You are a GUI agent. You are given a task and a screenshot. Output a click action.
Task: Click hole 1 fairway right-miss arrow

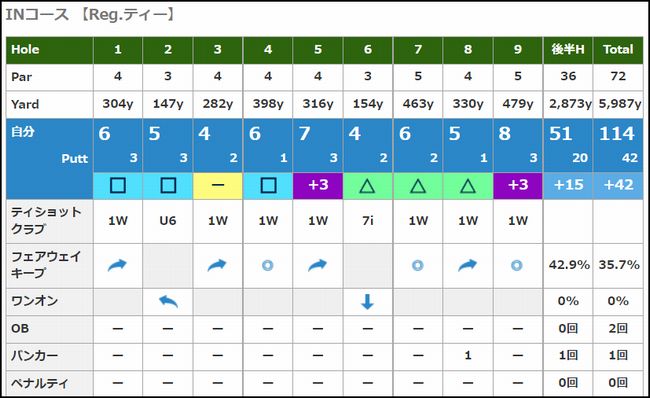pyautogui.click(x=117, y=265)
